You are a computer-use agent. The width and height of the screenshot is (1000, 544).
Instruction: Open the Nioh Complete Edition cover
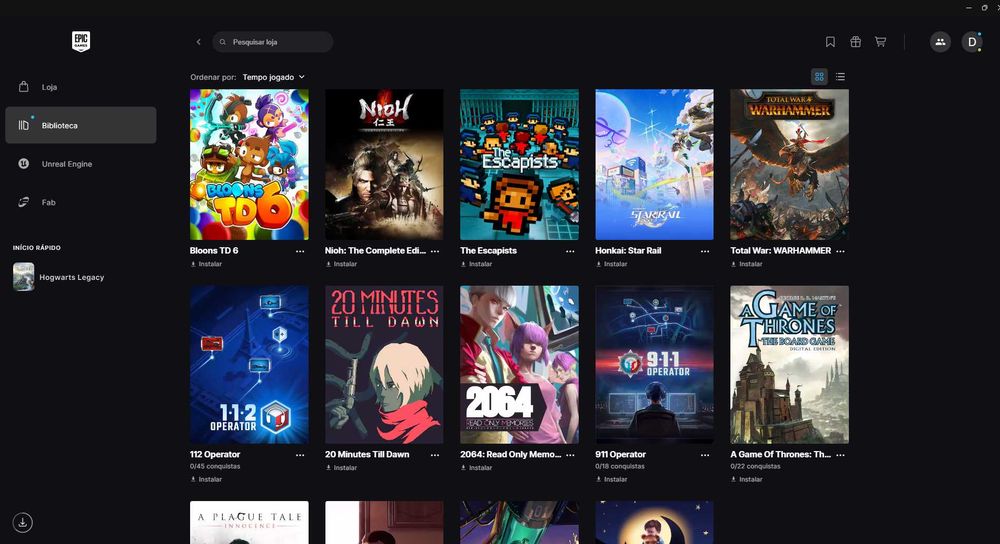click(x=384, y=165)
